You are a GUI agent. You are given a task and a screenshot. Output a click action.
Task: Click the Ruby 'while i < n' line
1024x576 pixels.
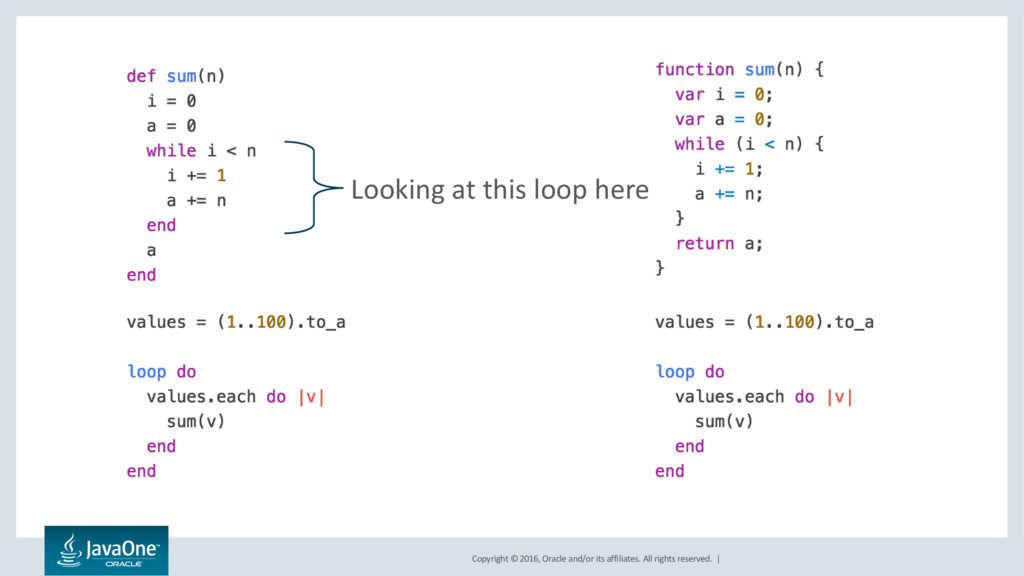click(201, 151)
